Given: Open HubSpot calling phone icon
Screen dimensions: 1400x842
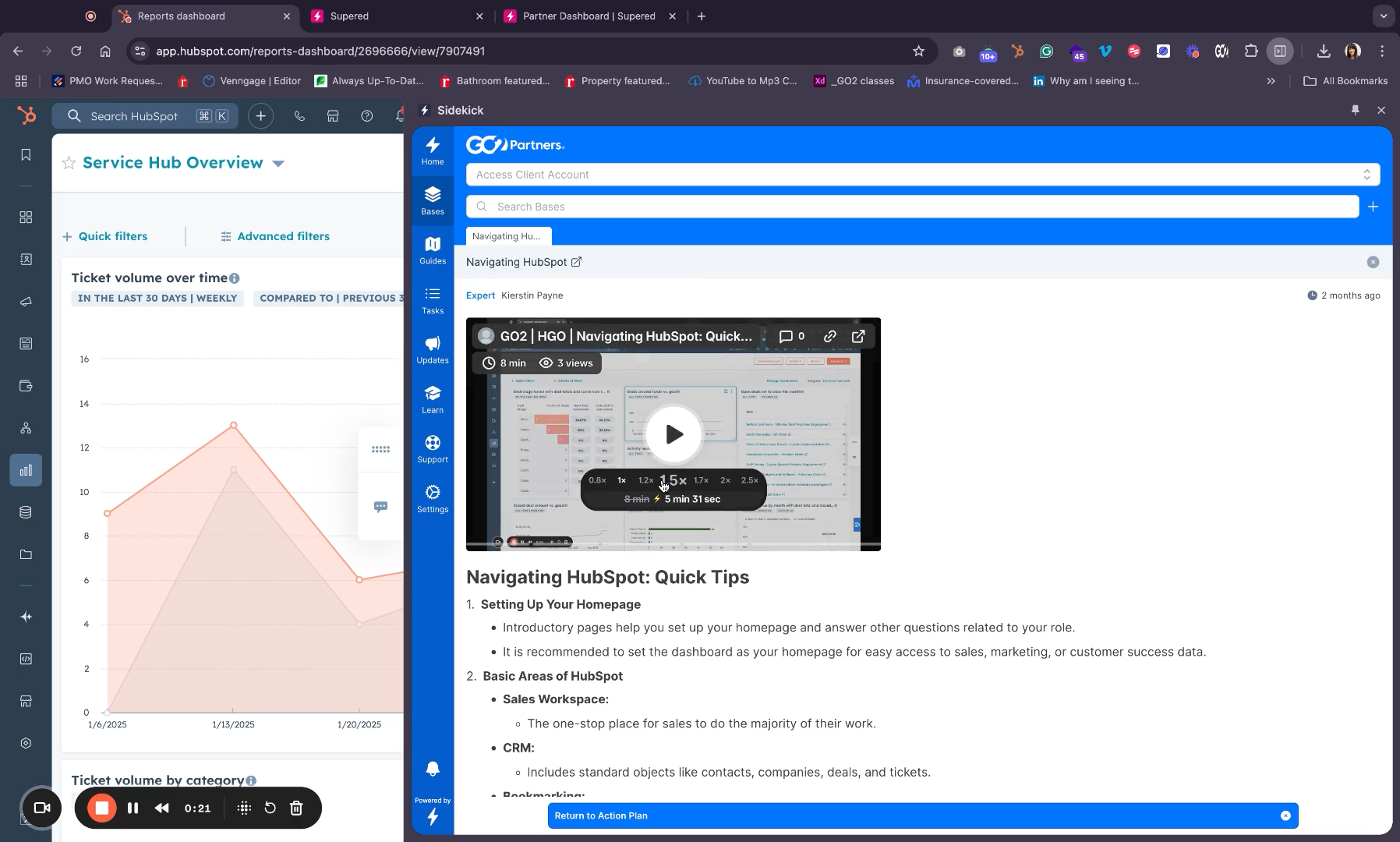Looking at the screenshot, I should tap(299, 116).
